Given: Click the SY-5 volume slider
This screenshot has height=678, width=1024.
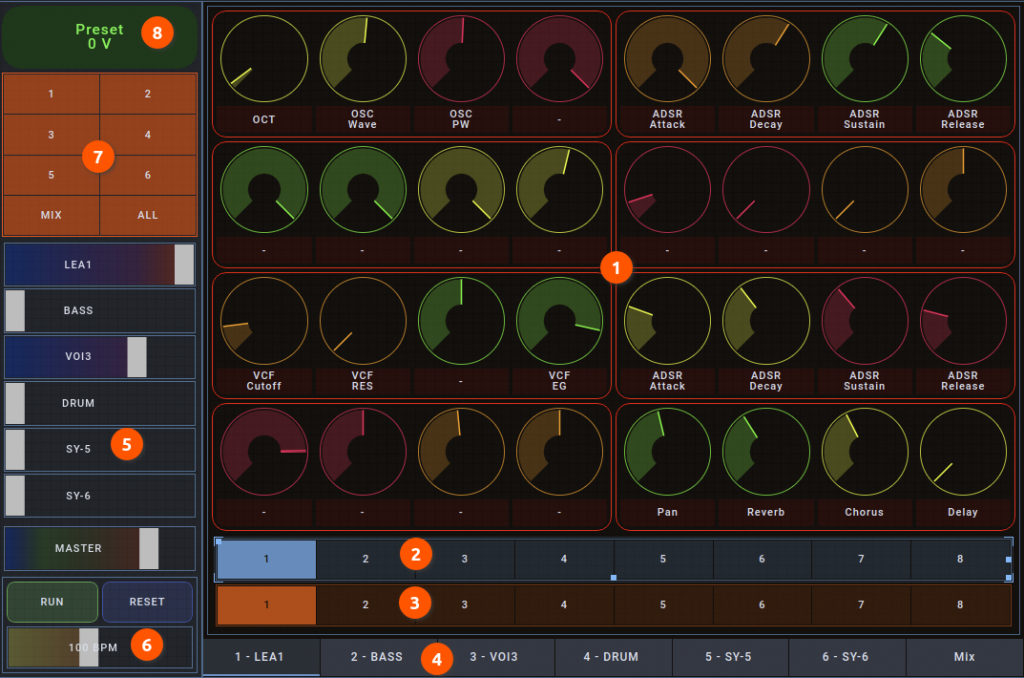Looking at the screenshot, I should pyautogui.click(x=99, y=449).
